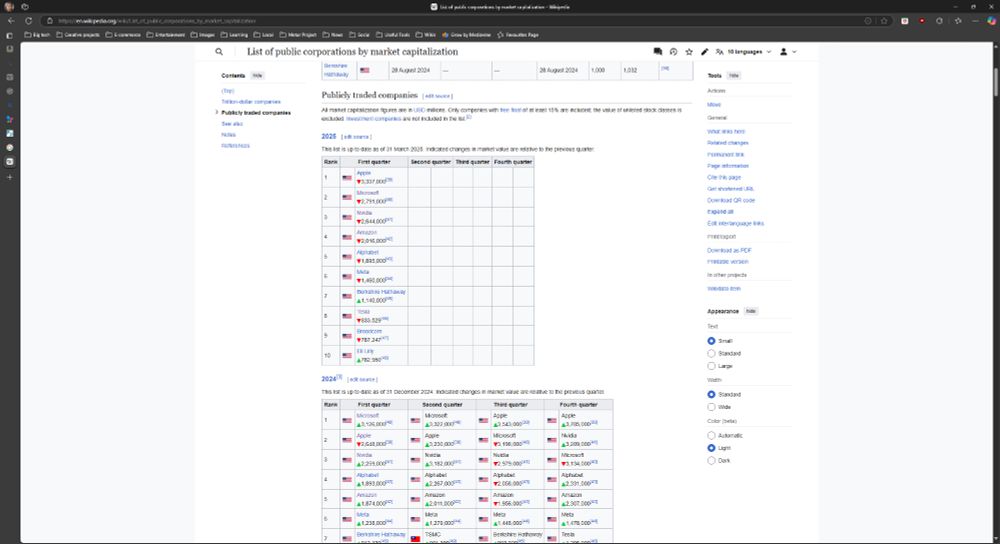Open the Apple link in 2025 table
This screenshot has height=544, width=1000.
click(x=364, y=173)
